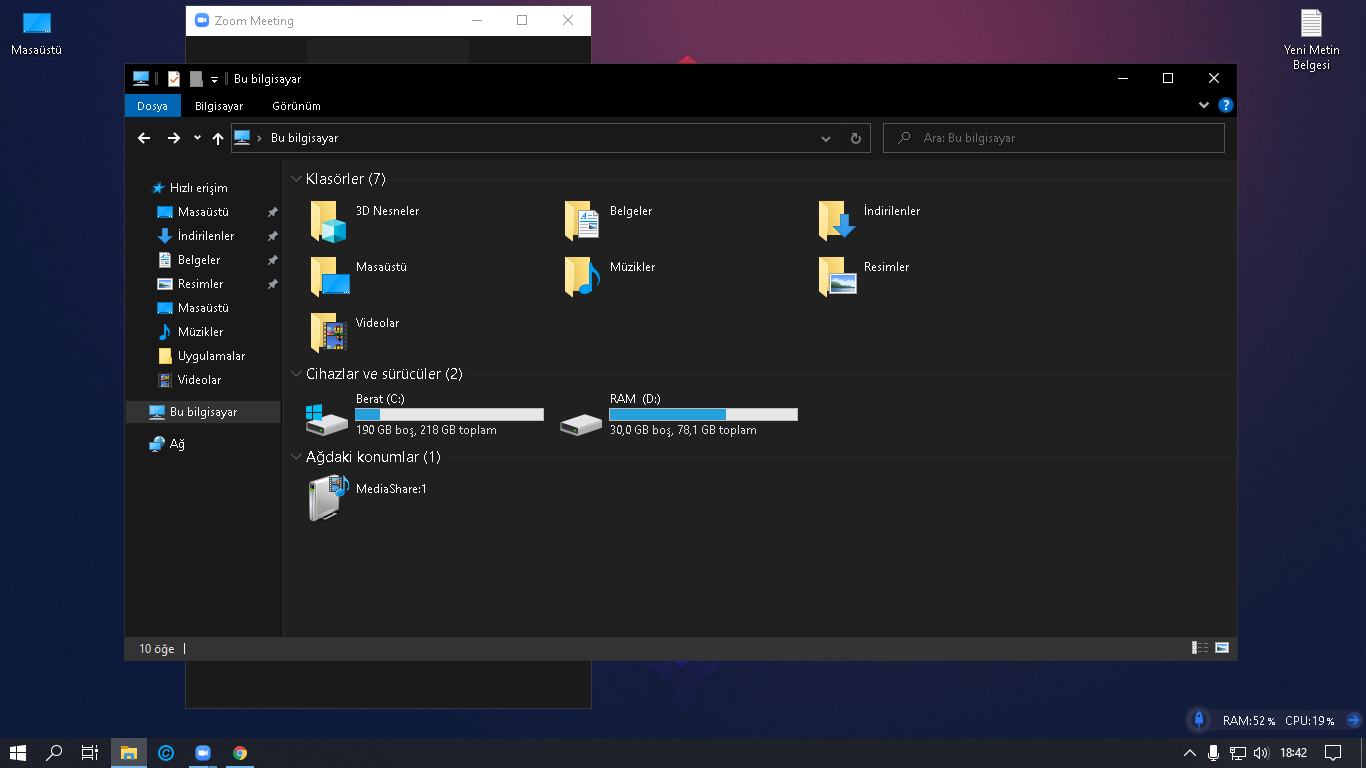Switch to details view in status bar

click(x=1200, y=648)
